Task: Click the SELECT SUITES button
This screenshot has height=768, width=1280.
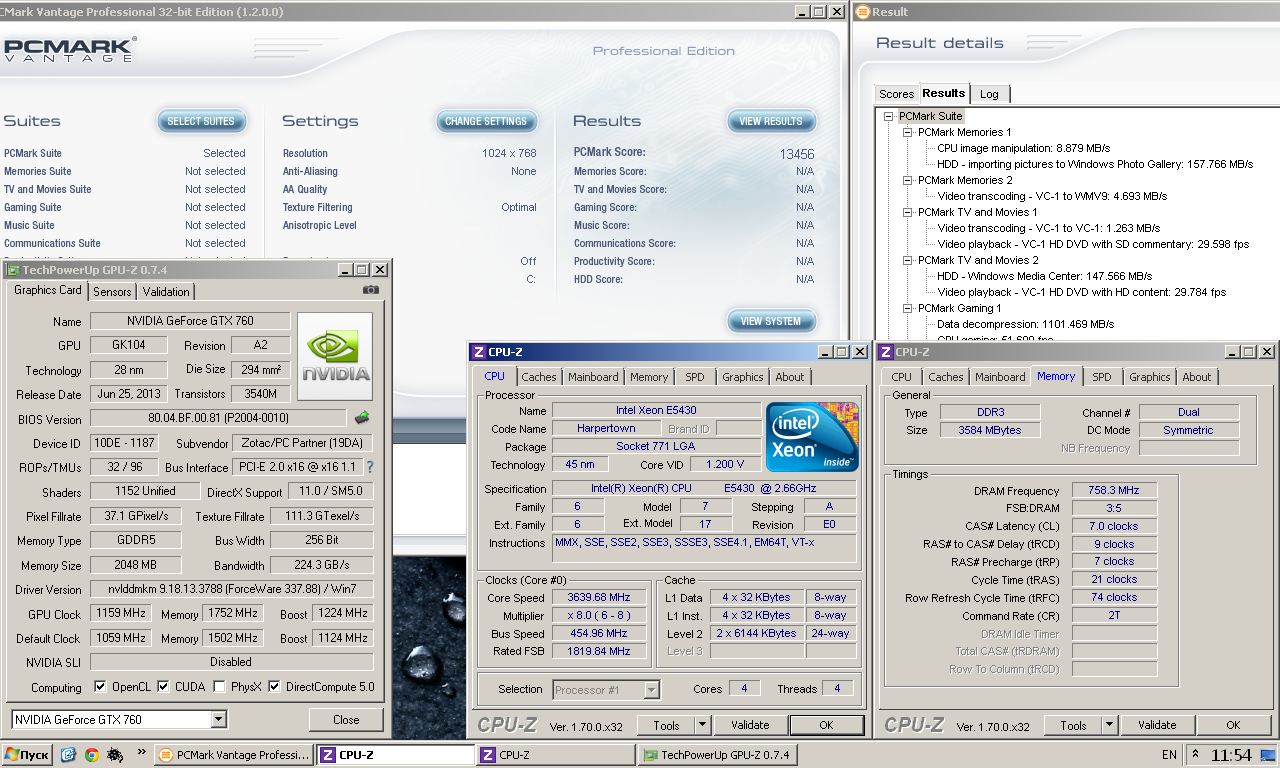Action: (201, 121)
